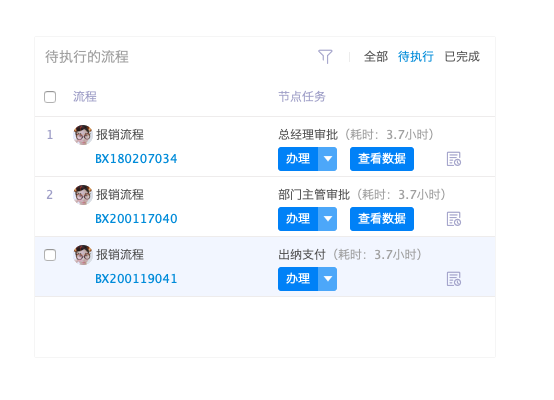
Task: Check the checkbox for BX200119041 row
Action: coord(50,255)
